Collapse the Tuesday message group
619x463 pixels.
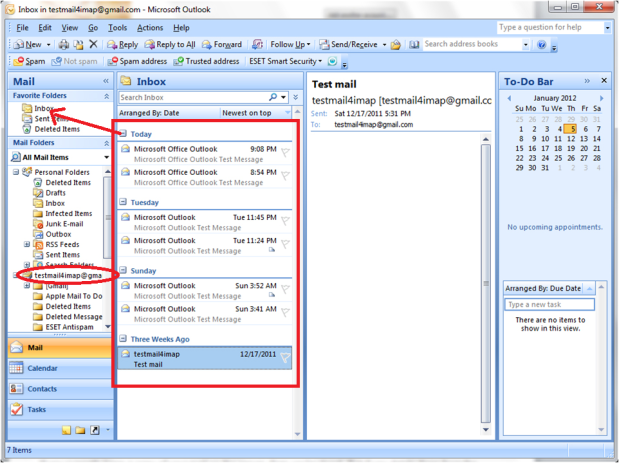pyautogui.click(x=123, y=202)
